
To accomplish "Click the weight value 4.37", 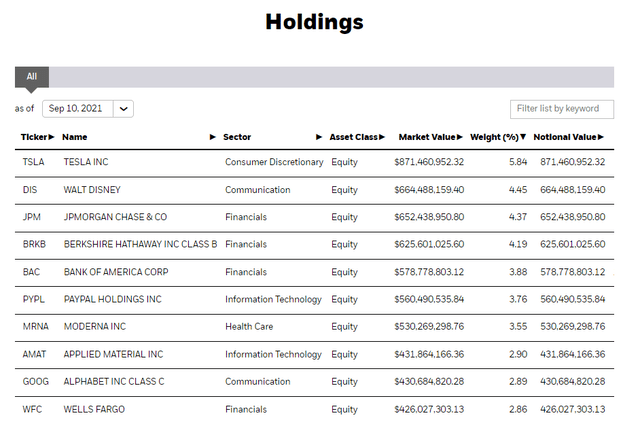I will pyautogui.click(x=518, y=217).
